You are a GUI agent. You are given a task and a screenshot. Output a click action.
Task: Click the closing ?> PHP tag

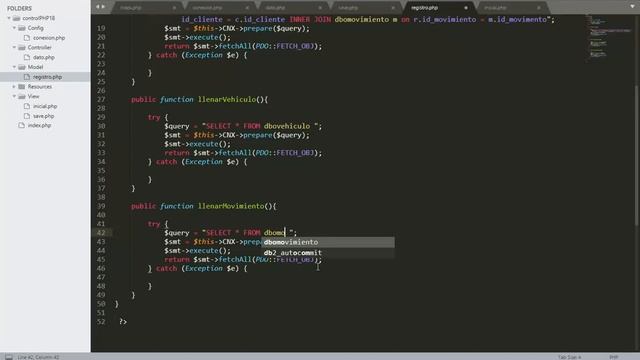coord(123,322)
